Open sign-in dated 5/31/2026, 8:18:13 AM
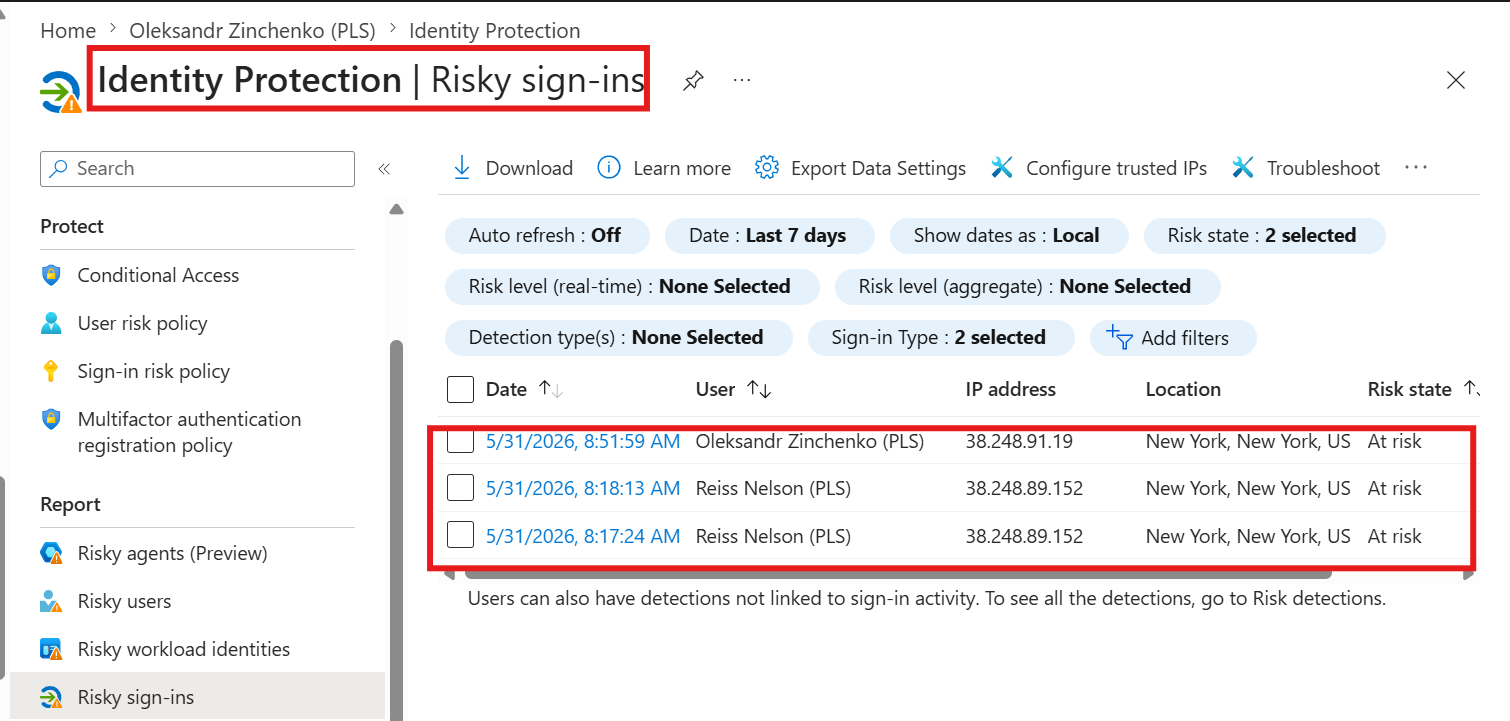The width and height of the screenshot is (1510, 721). pos(583,488)
